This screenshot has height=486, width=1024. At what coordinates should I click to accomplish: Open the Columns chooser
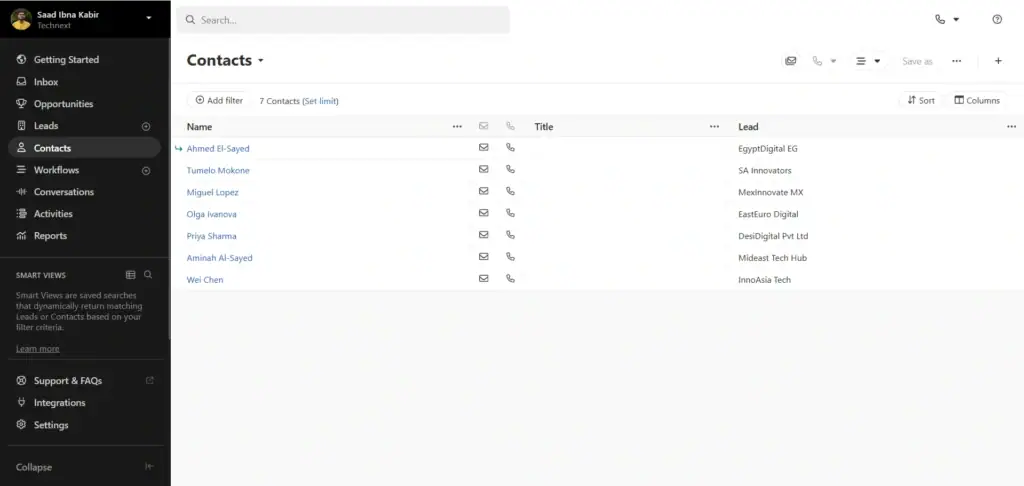coord(977,101)
